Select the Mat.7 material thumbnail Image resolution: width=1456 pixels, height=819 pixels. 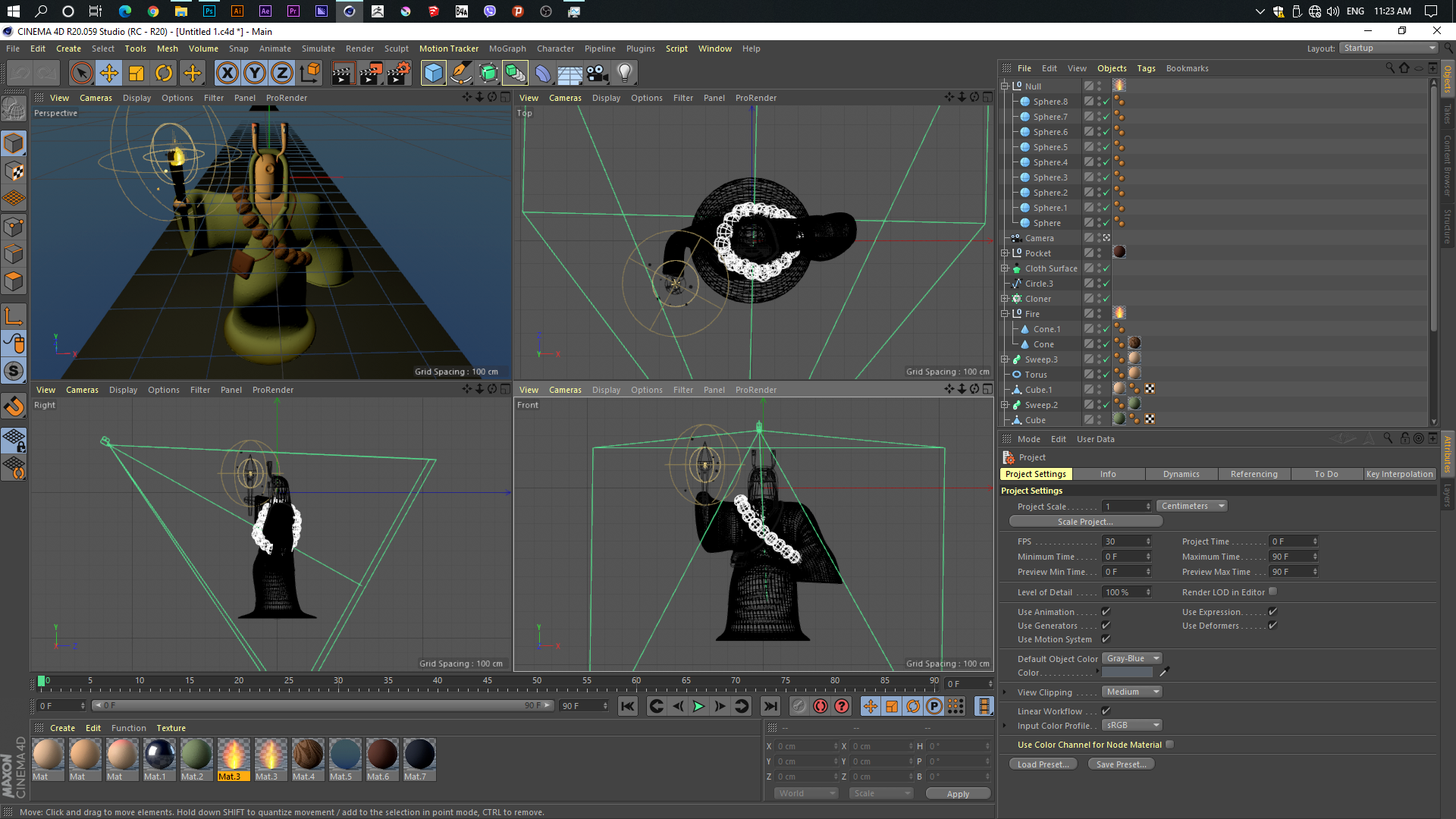pyautogui.click(x=419, y=755)
